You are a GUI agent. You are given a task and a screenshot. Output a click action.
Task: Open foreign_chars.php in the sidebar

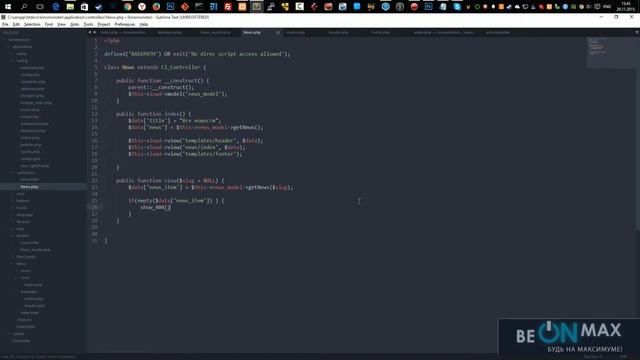click(x=36, y=103)
